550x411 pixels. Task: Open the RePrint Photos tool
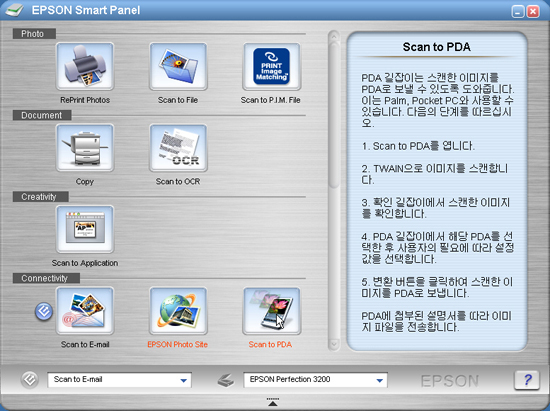[x=85, y=66]
